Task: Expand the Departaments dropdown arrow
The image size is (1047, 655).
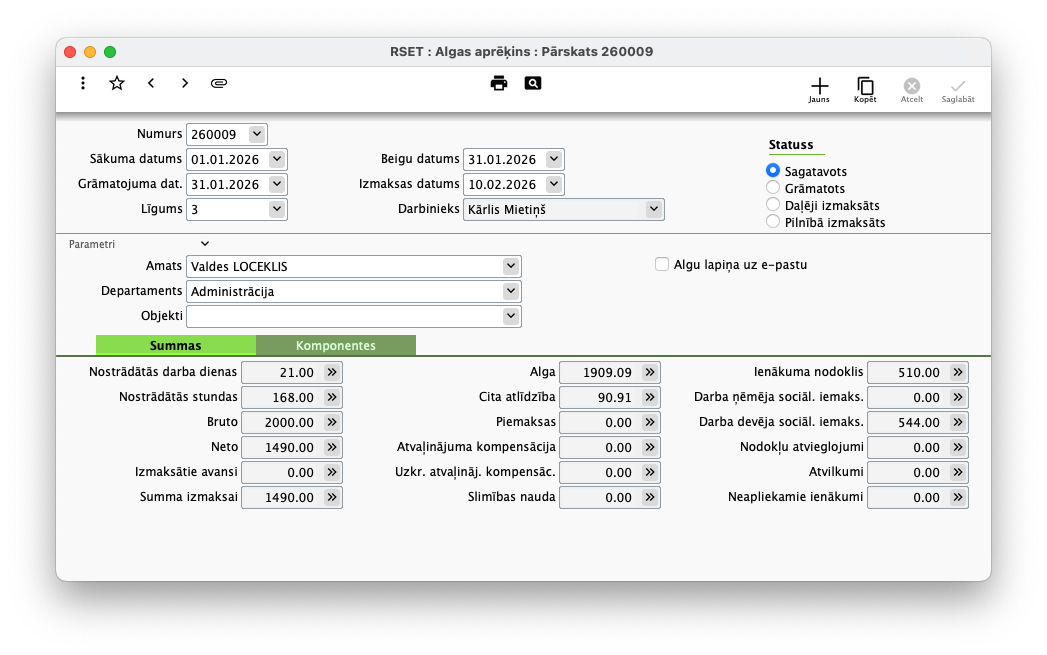Action: [x=510, y=291]
